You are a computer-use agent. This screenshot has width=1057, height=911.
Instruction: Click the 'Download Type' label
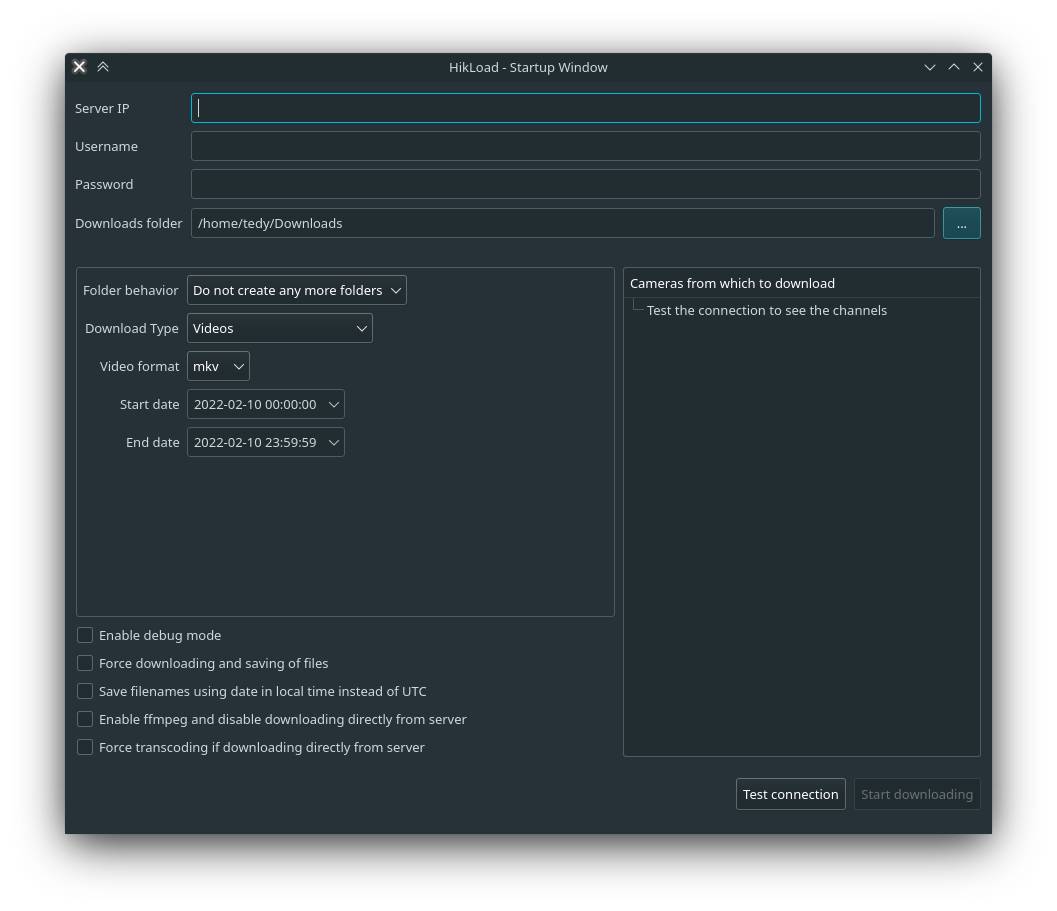click(131, 328)
